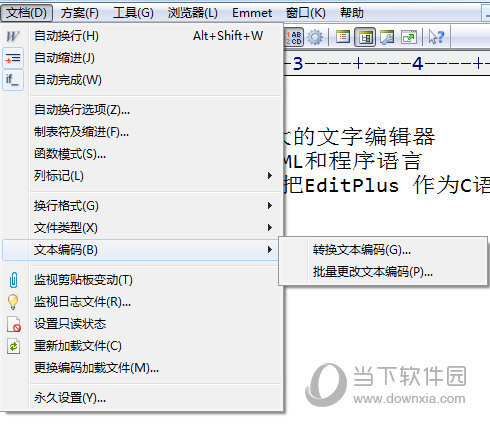Click the ruler at column marker 4
The width and height of the screenshot is (490, 428).
click(418, 64)
